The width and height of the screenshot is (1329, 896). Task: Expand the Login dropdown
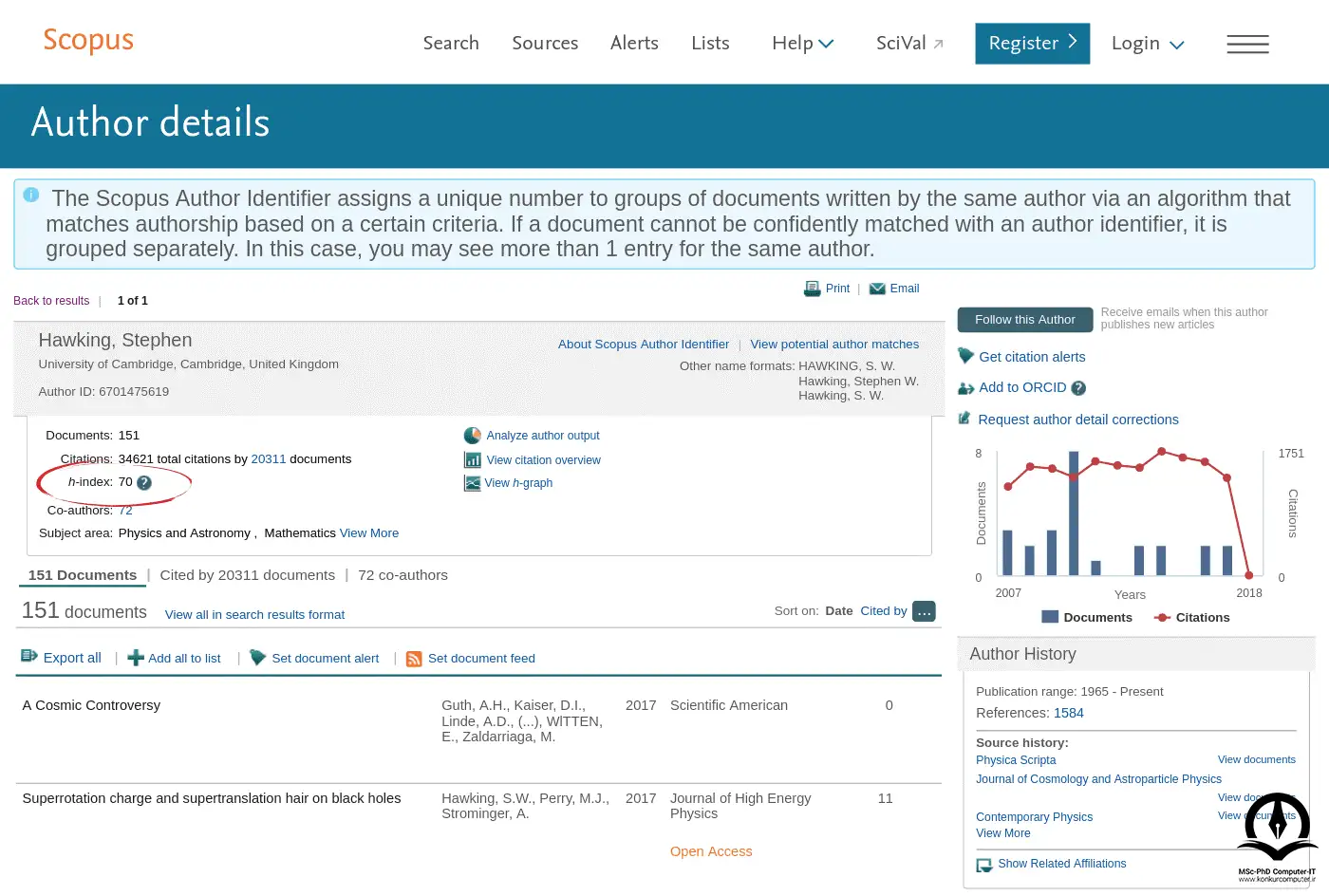1148,44
